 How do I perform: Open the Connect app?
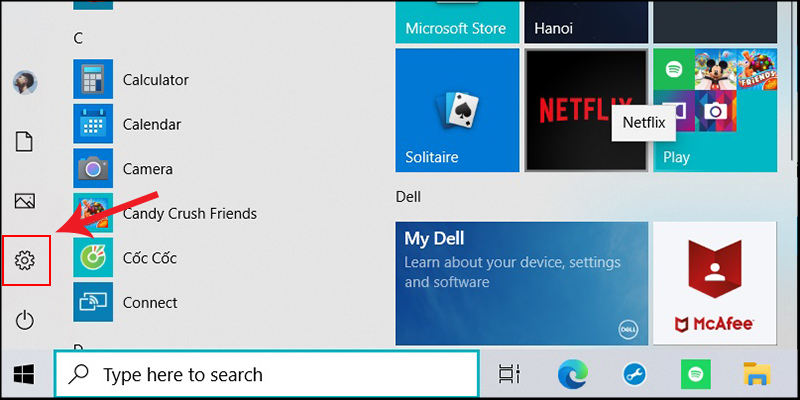pyautogui.click(x=150, y=302)
